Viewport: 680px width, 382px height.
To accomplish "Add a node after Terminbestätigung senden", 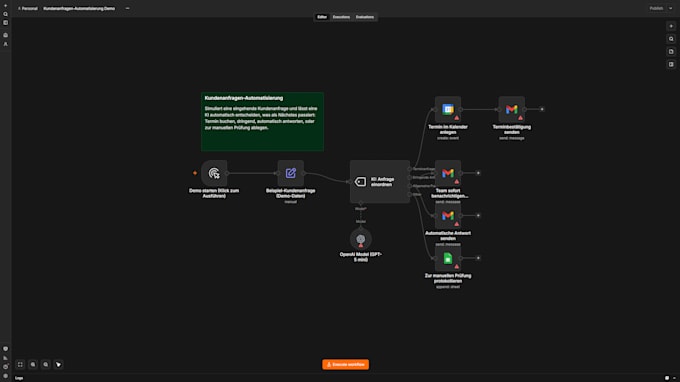I will point(542,109).
